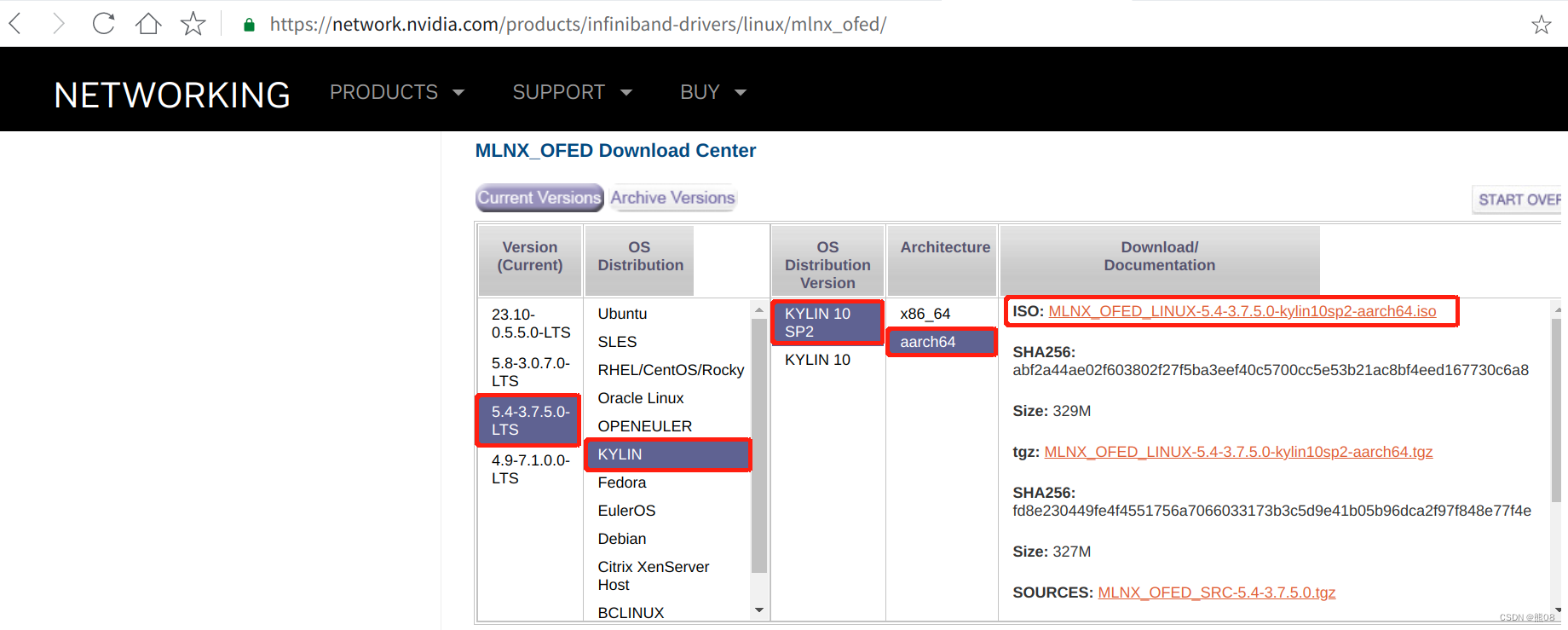Click OS Distribution list scroll-down arrow
Screen dimensions: 1568x630
pos(758,610)
